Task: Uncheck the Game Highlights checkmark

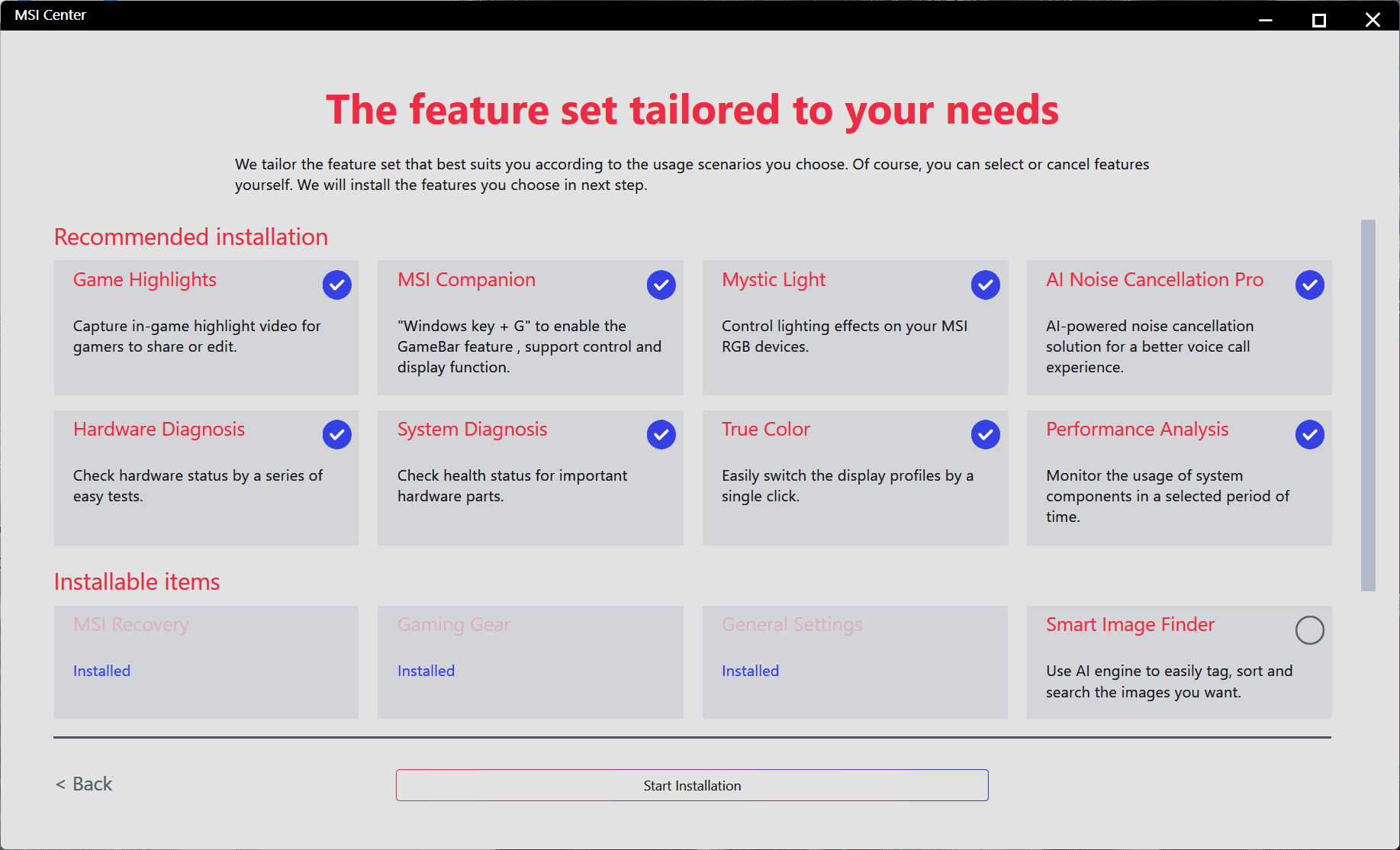Action: tap(336, 285)
